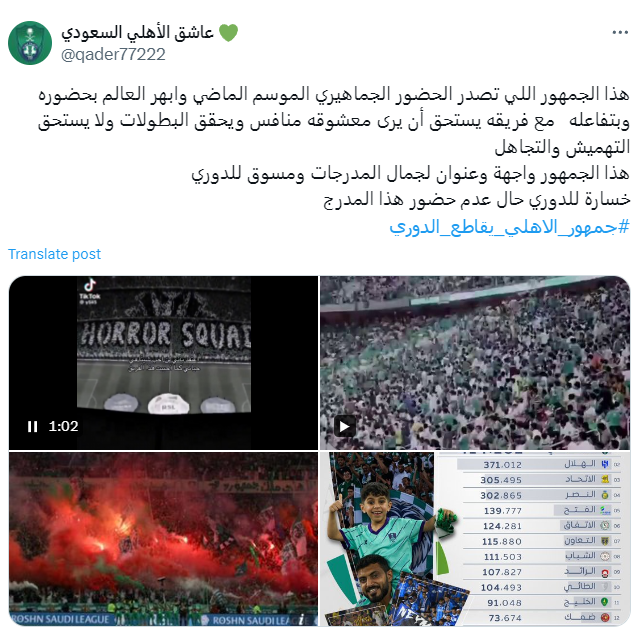Screen dimensions: 639x629
Task: Open the three-dot more options menu
Action: 619,33
